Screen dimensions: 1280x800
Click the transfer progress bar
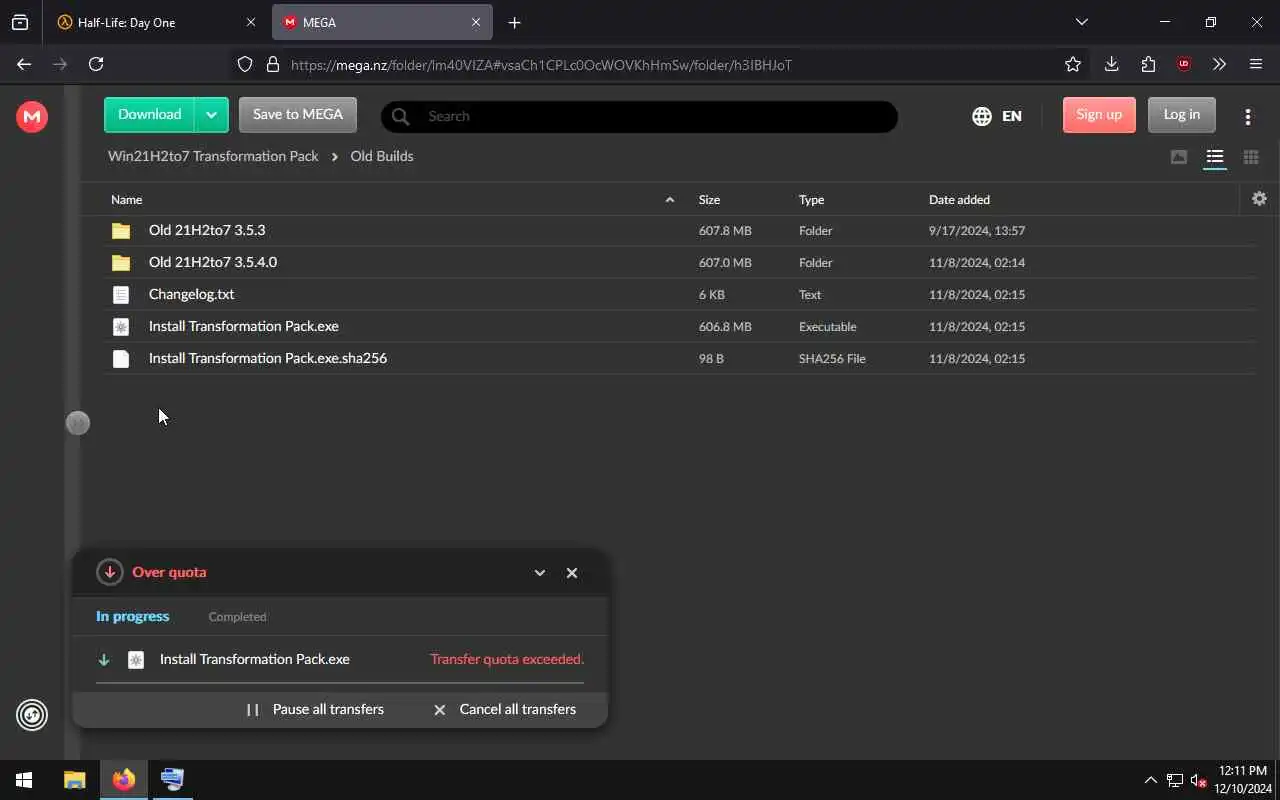tap(340, 683)
